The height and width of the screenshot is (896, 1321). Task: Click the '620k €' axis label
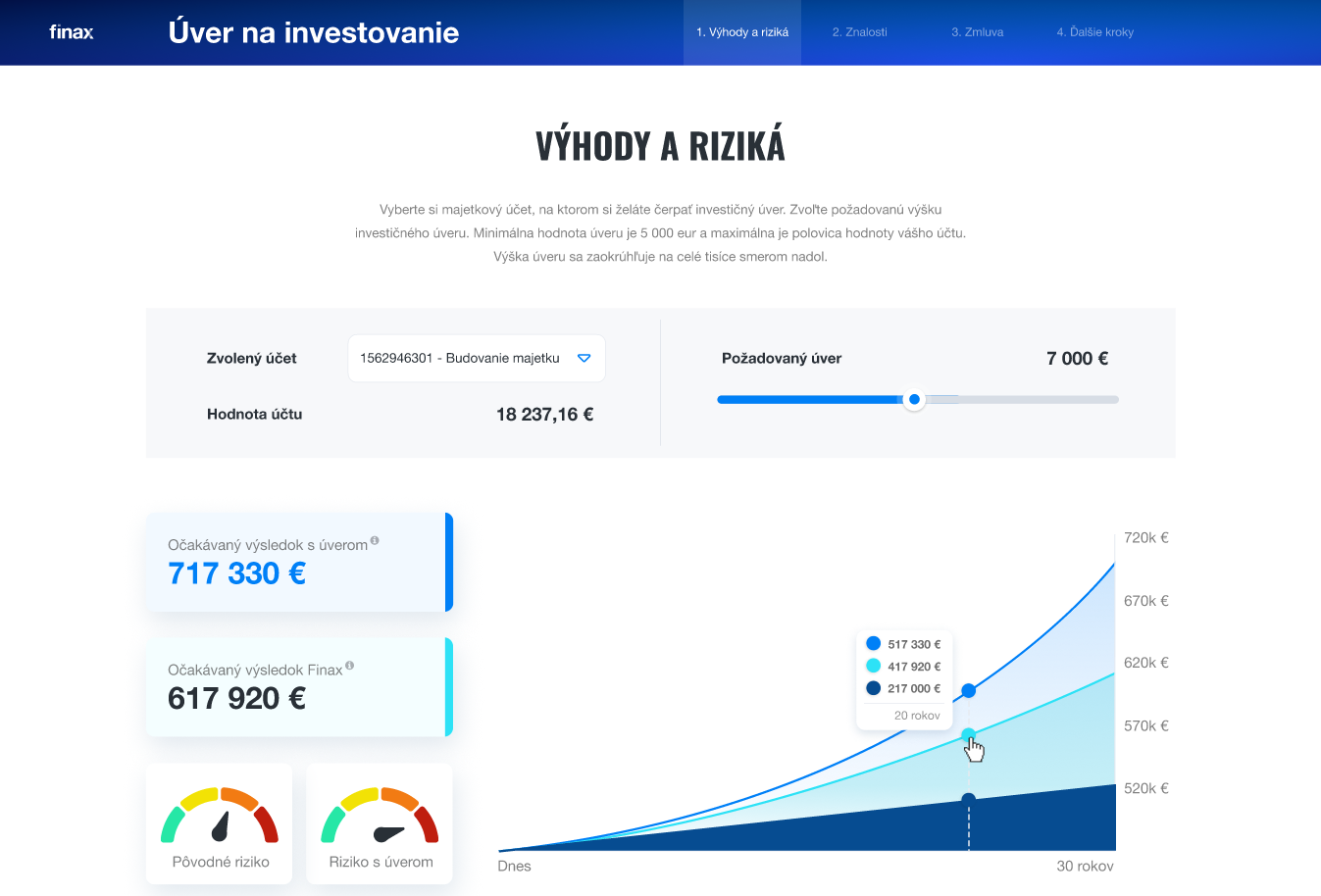coord(1146,663)
